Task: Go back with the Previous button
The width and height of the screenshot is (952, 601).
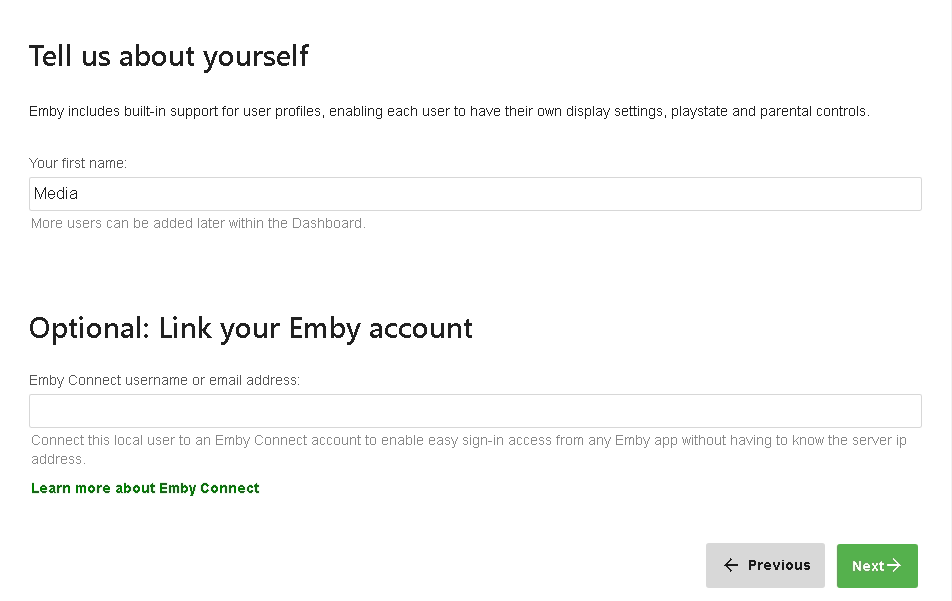Action: (x=765, y=566)
